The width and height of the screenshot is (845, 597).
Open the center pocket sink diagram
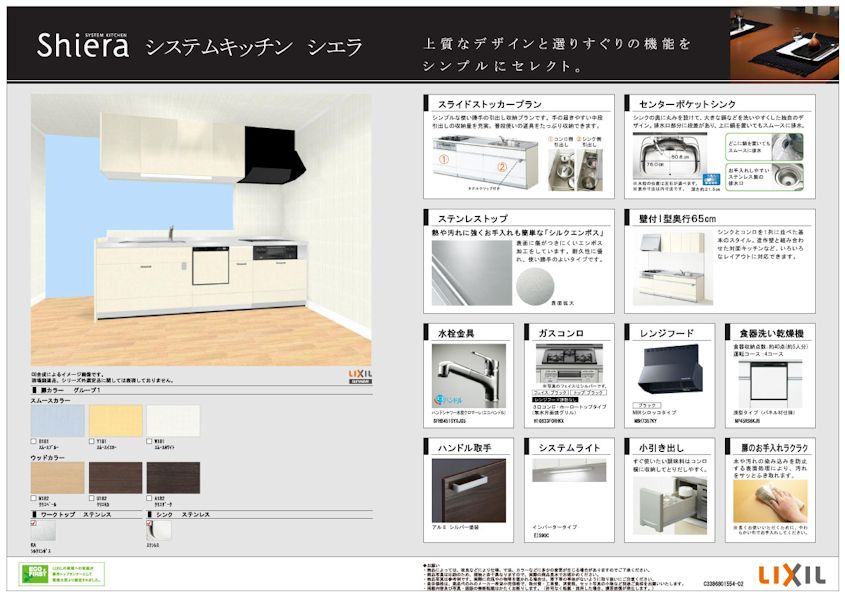click(668, 157)
